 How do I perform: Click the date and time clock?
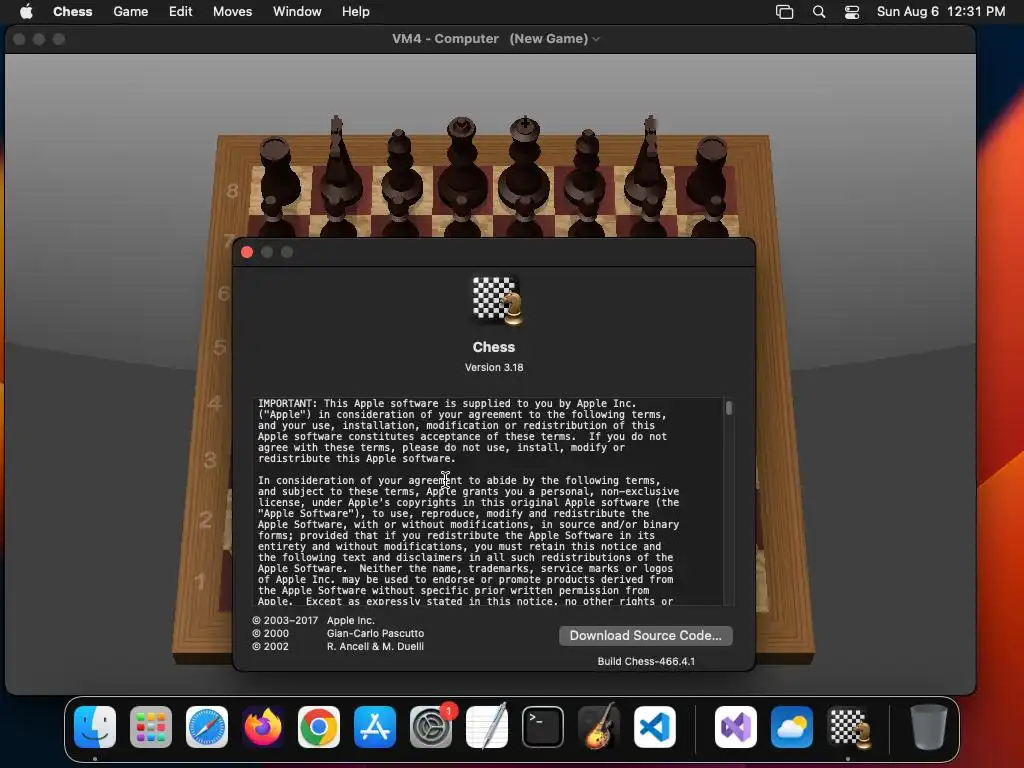click(940, 11)
